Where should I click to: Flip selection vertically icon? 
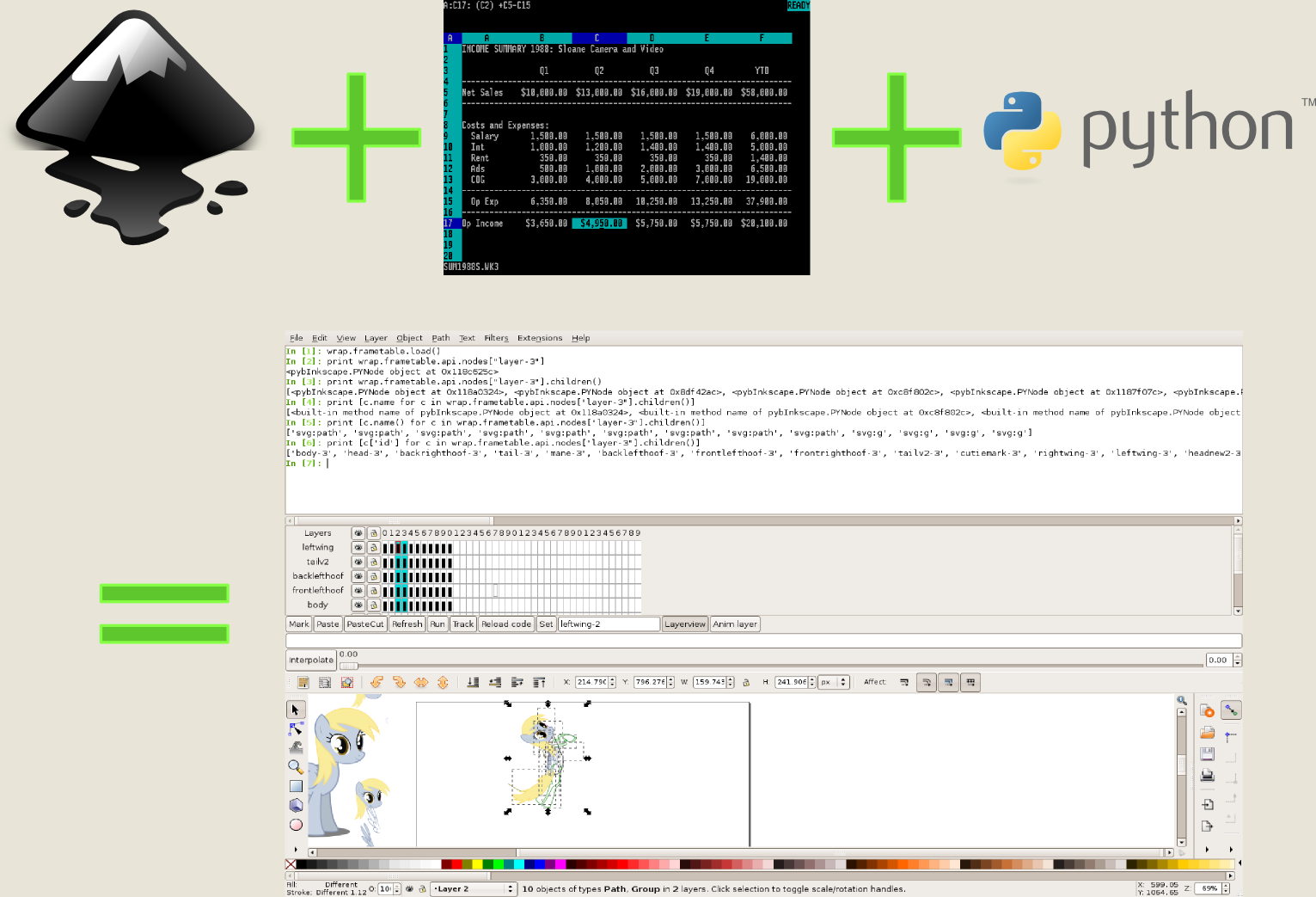(443, 682)
